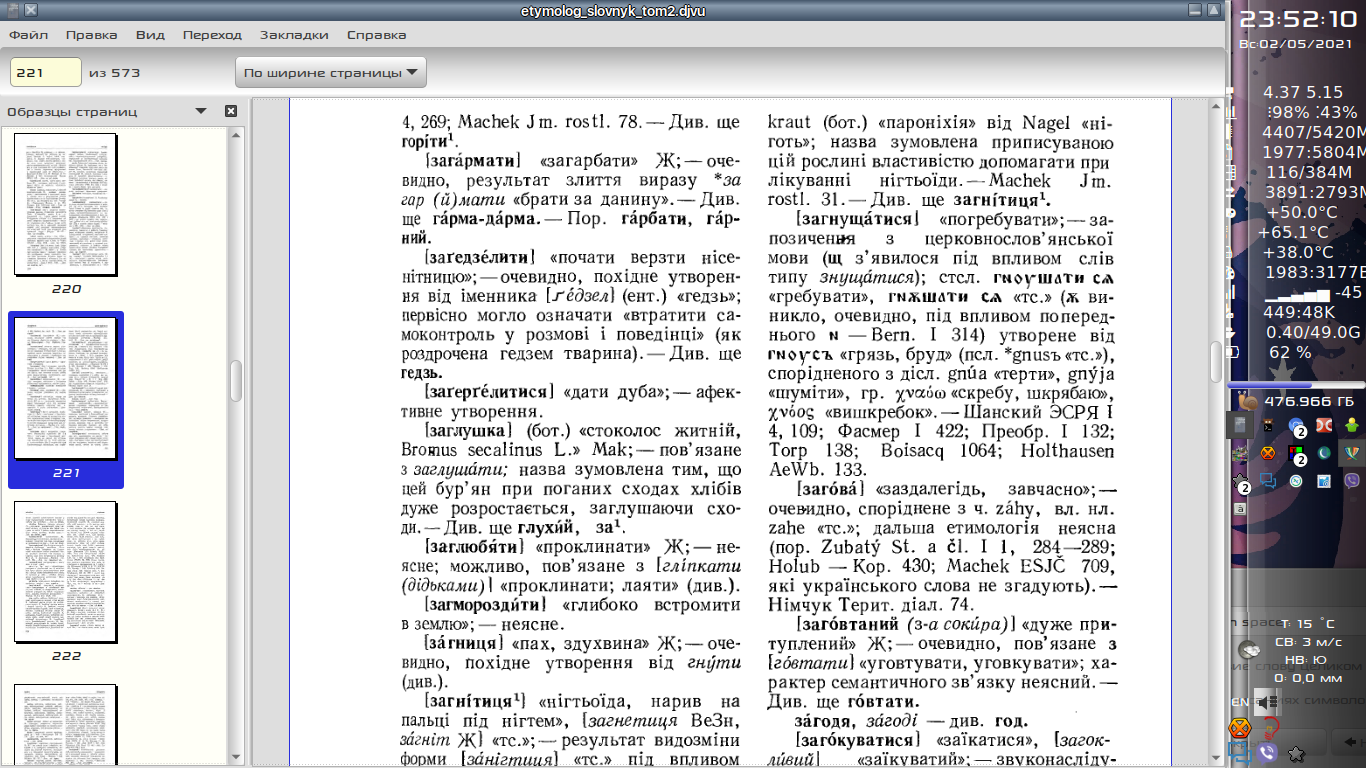Click the gray document tray icon
Viewport: 1366px width, 768px height.
[x=1240, y=426]
